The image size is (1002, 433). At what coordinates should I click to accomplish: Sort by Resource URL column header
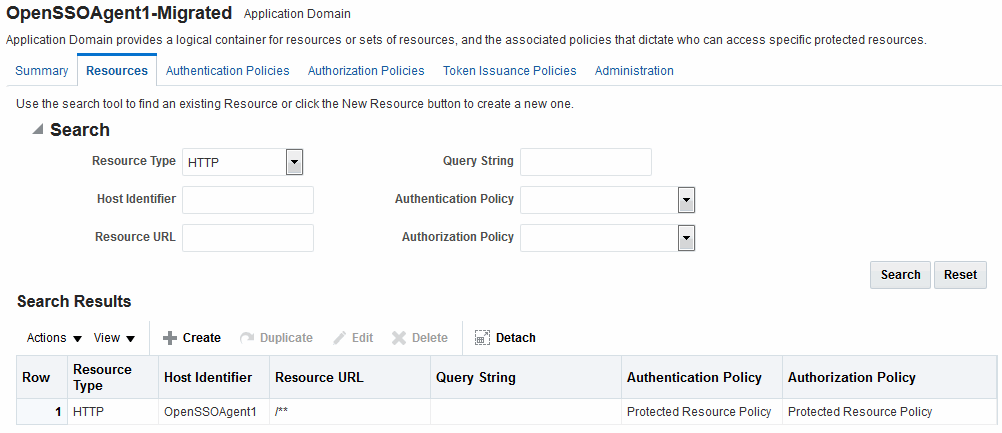pyautogui.click(x=350, y=377)
